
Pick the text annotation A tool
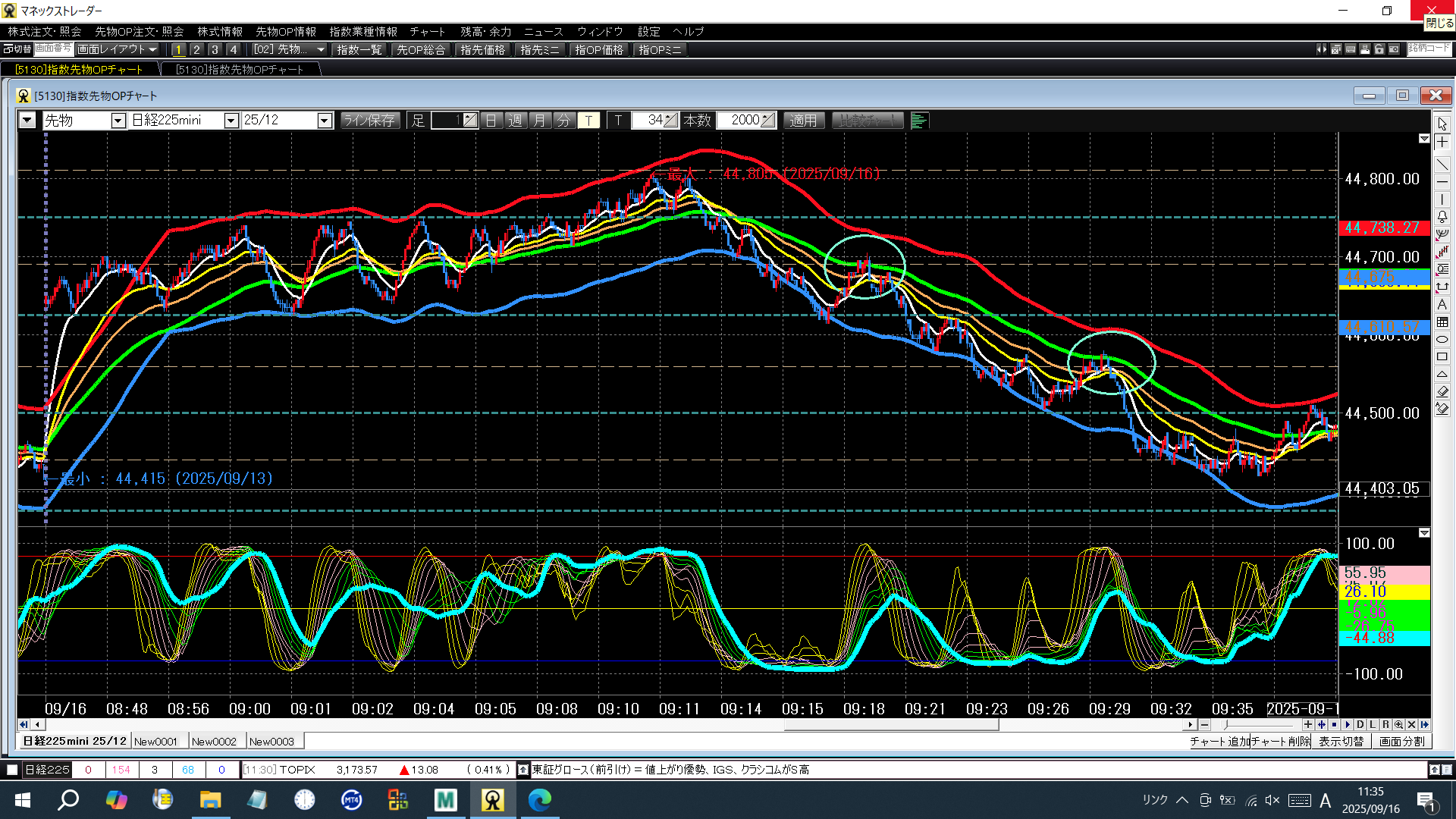1442,304
